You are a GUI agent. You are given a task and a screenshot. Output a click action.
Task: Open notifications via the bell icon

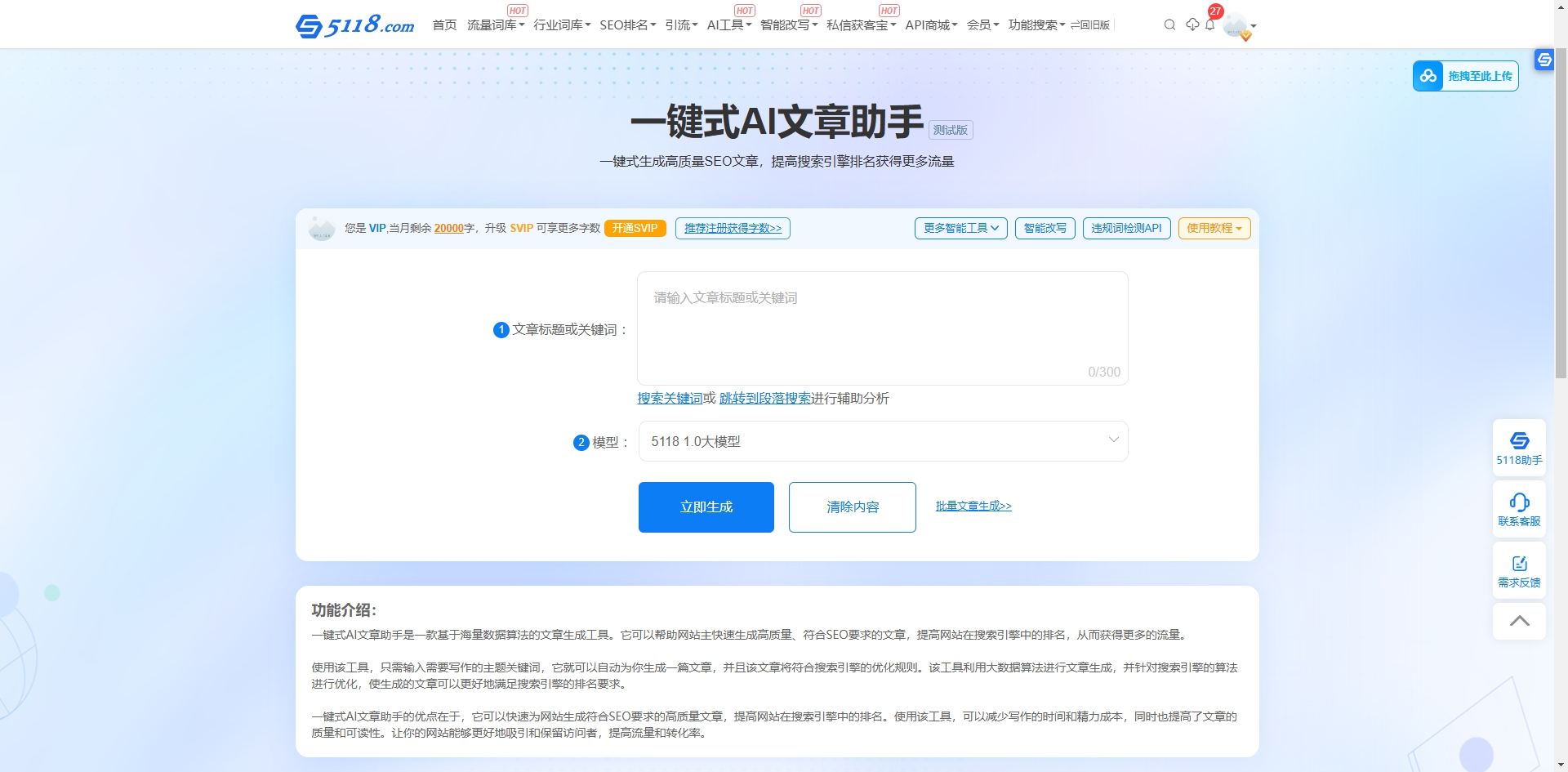(x=1210, y=25)
